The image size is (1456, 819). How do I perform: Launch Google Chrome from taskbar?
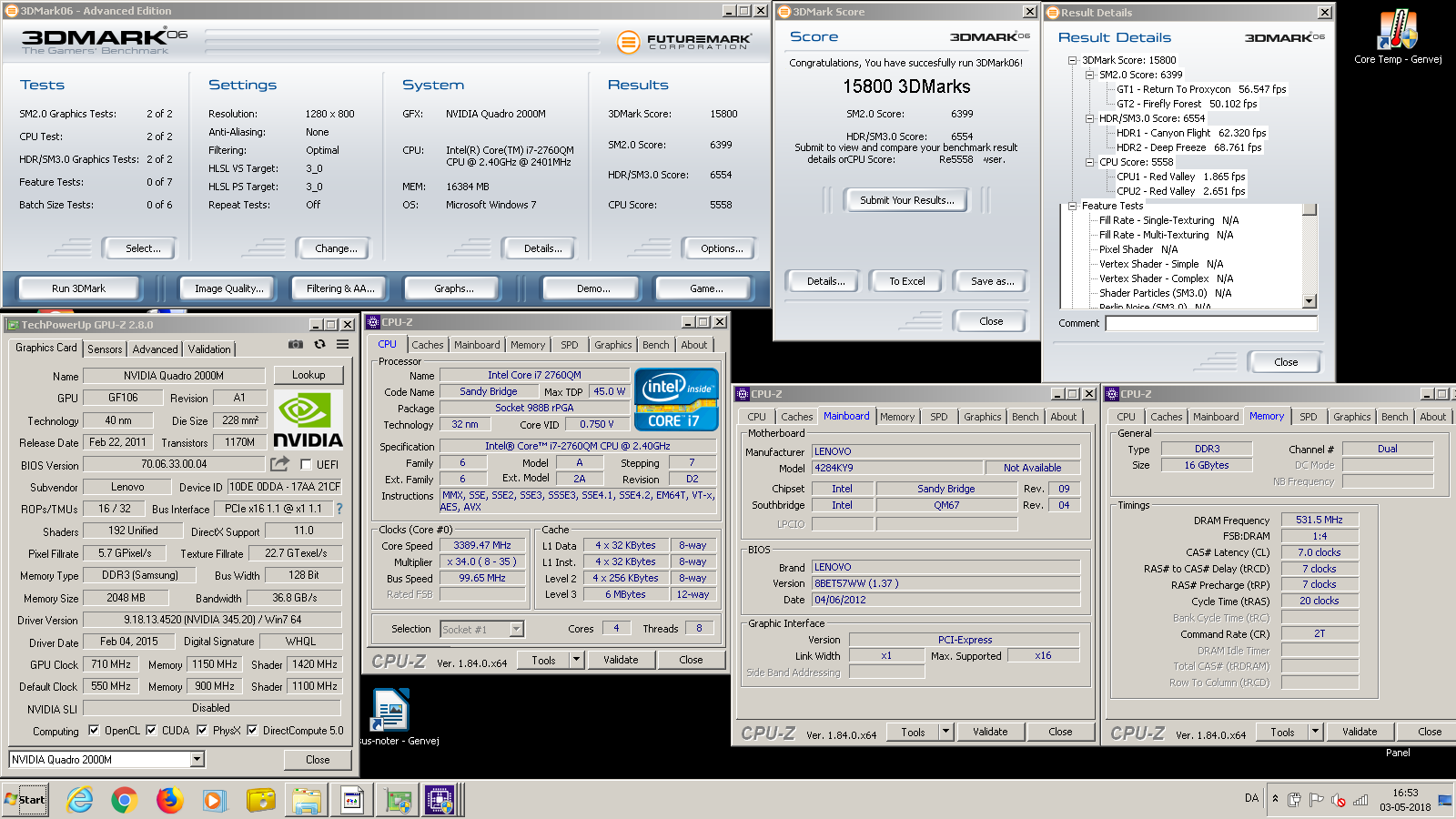pyautogui.click(x=125, y=800)
